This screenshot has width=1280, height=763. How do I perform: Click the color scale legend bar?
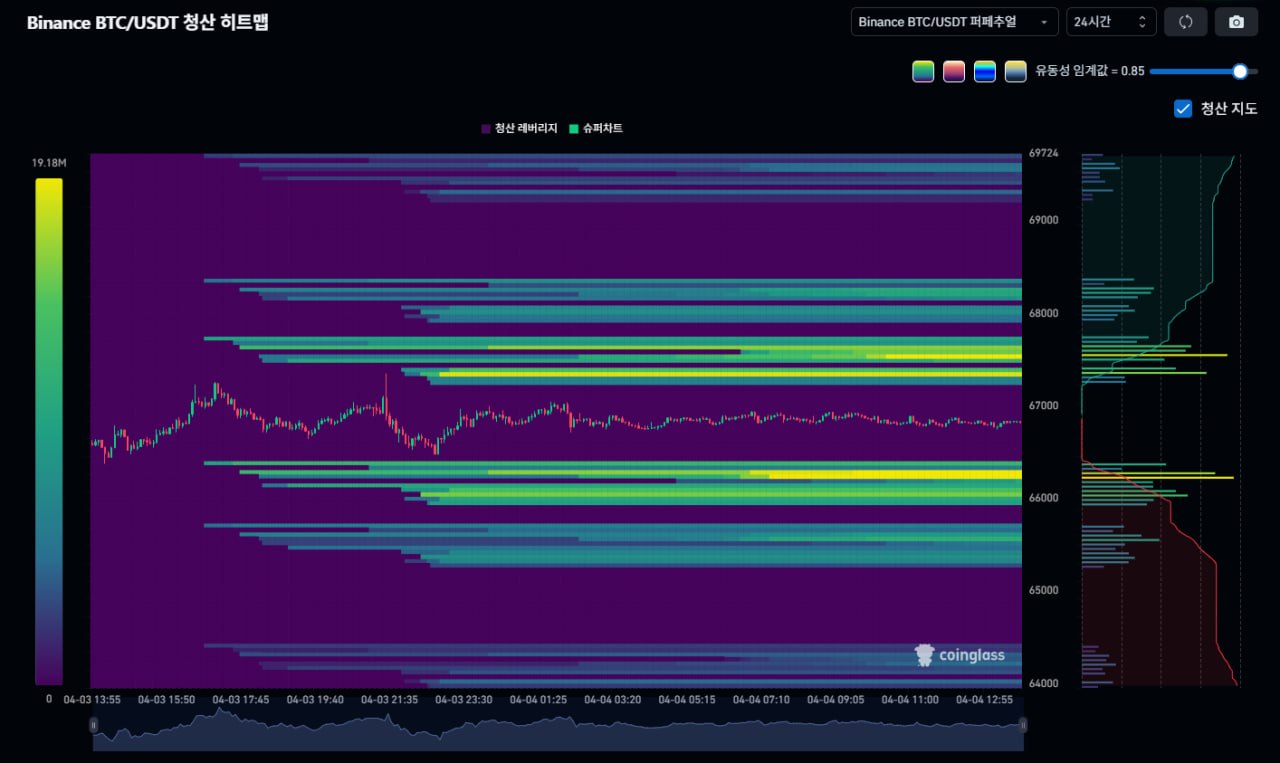coord(48,431)
